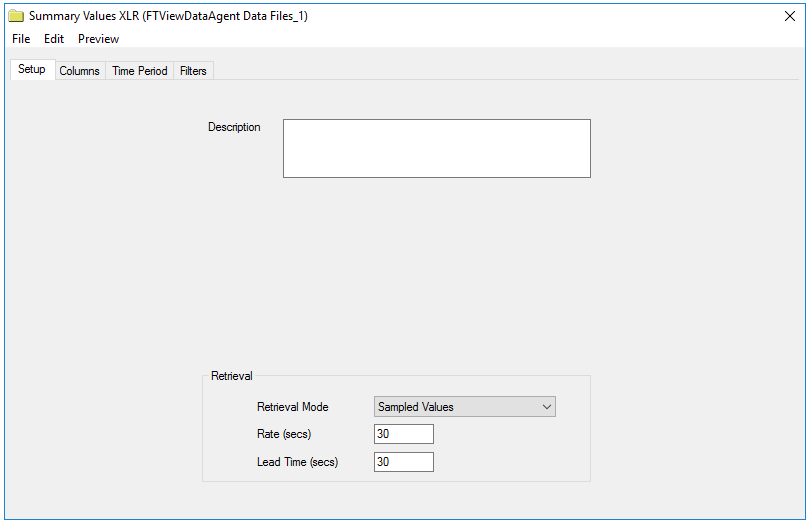
Task: Switch to the Columns tab
Action: [80, 71]
